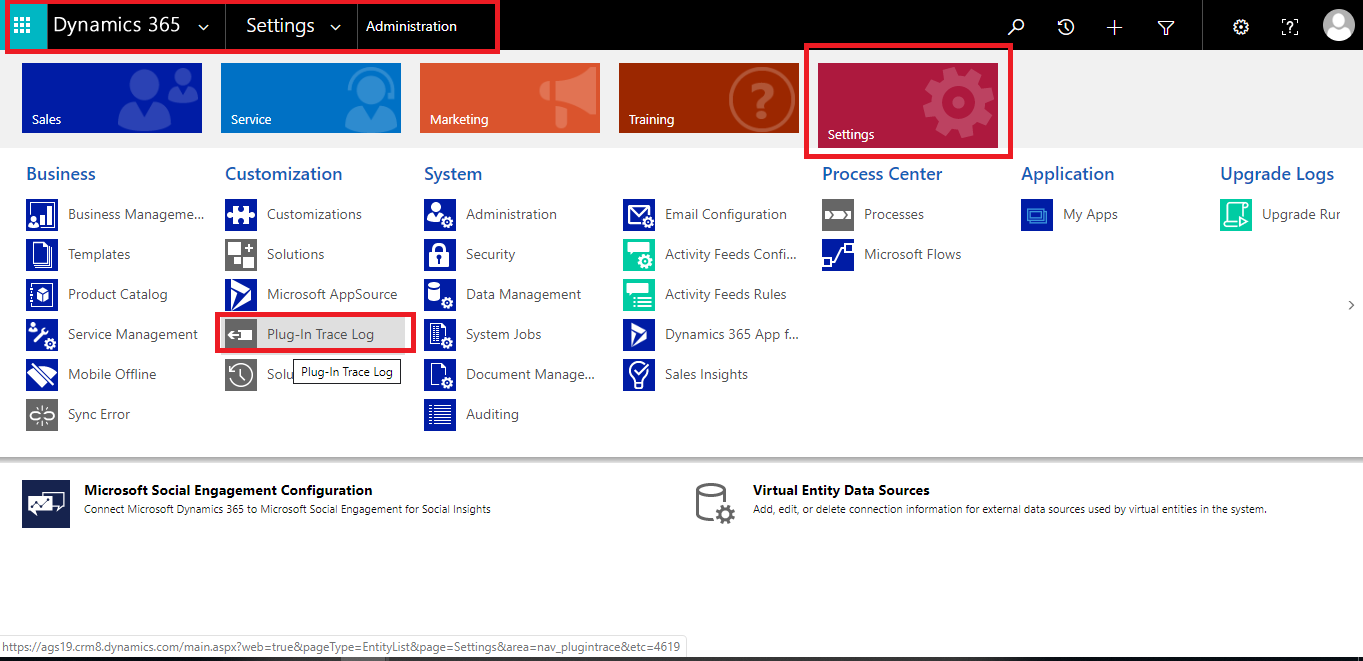Select the Microsoft Flows icon
This screenshot has width=1363, height=661.
[837, 254]
